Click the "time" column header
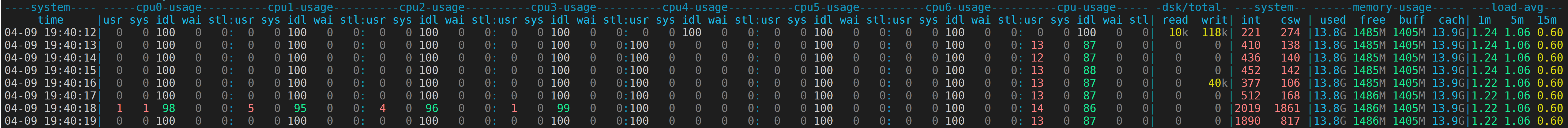Viewport: 1568px width, 128px height. (50, 20)
